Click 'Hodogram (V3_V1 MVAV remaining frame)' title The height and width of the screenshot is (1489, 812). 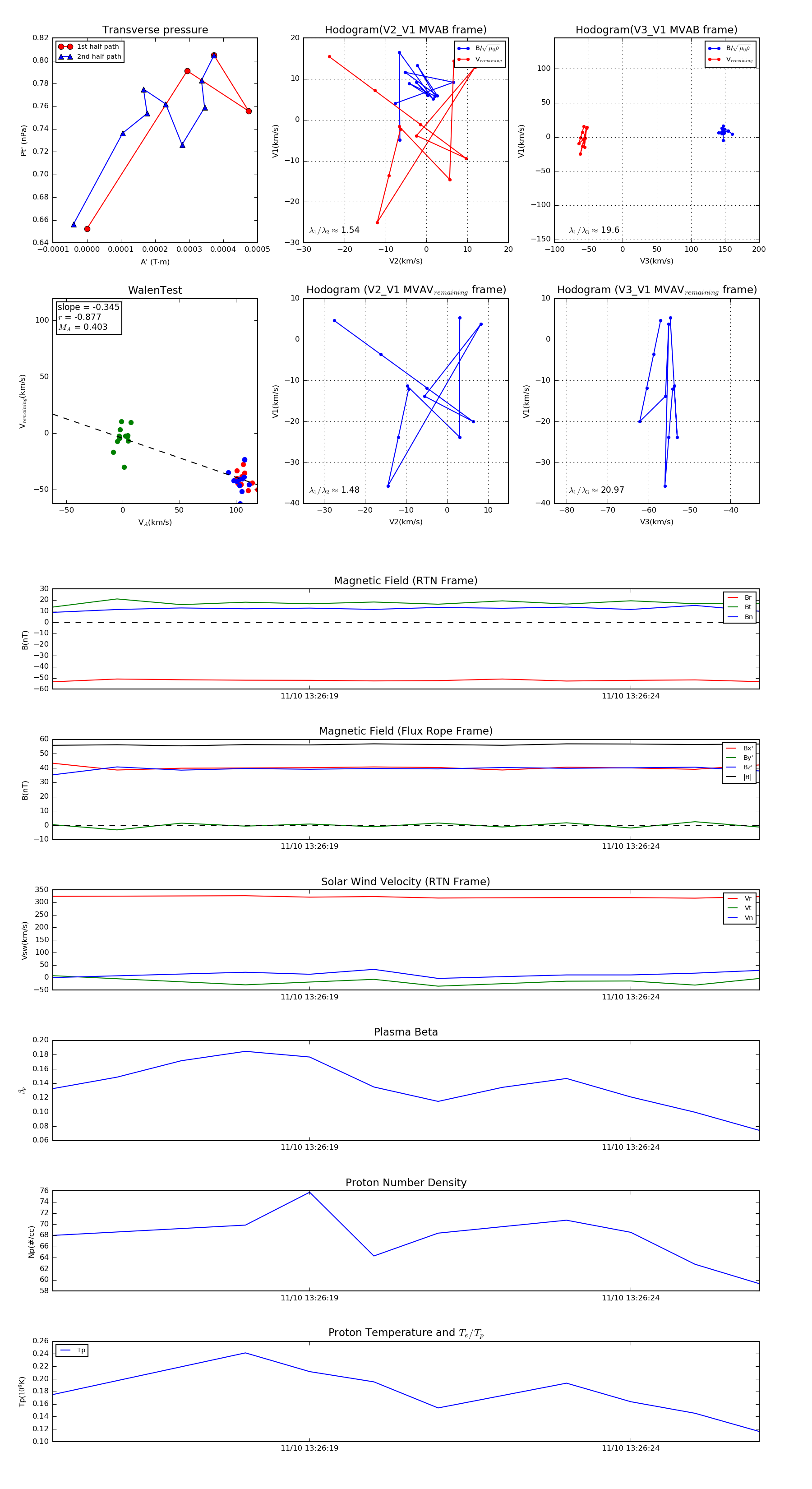click(x=656, y=290)
